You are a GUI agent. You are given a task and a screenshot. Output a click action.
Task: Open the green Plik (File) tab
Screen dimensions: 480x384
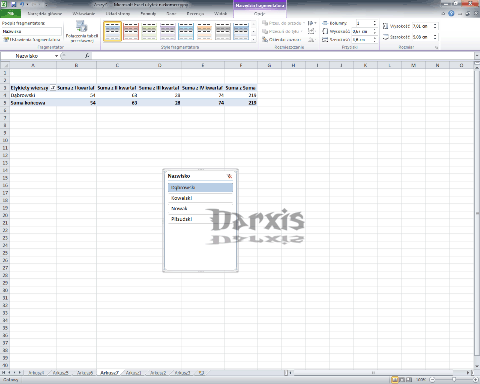tap(11, 13)
